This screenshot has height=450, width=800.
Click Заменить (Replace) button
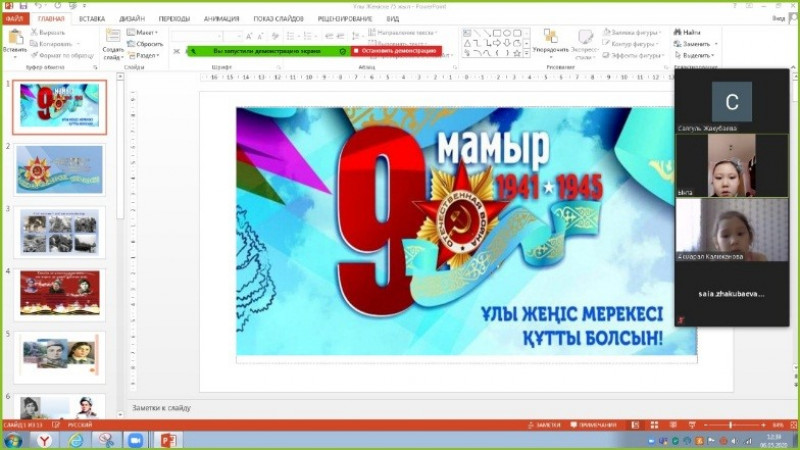pos(695,44)
